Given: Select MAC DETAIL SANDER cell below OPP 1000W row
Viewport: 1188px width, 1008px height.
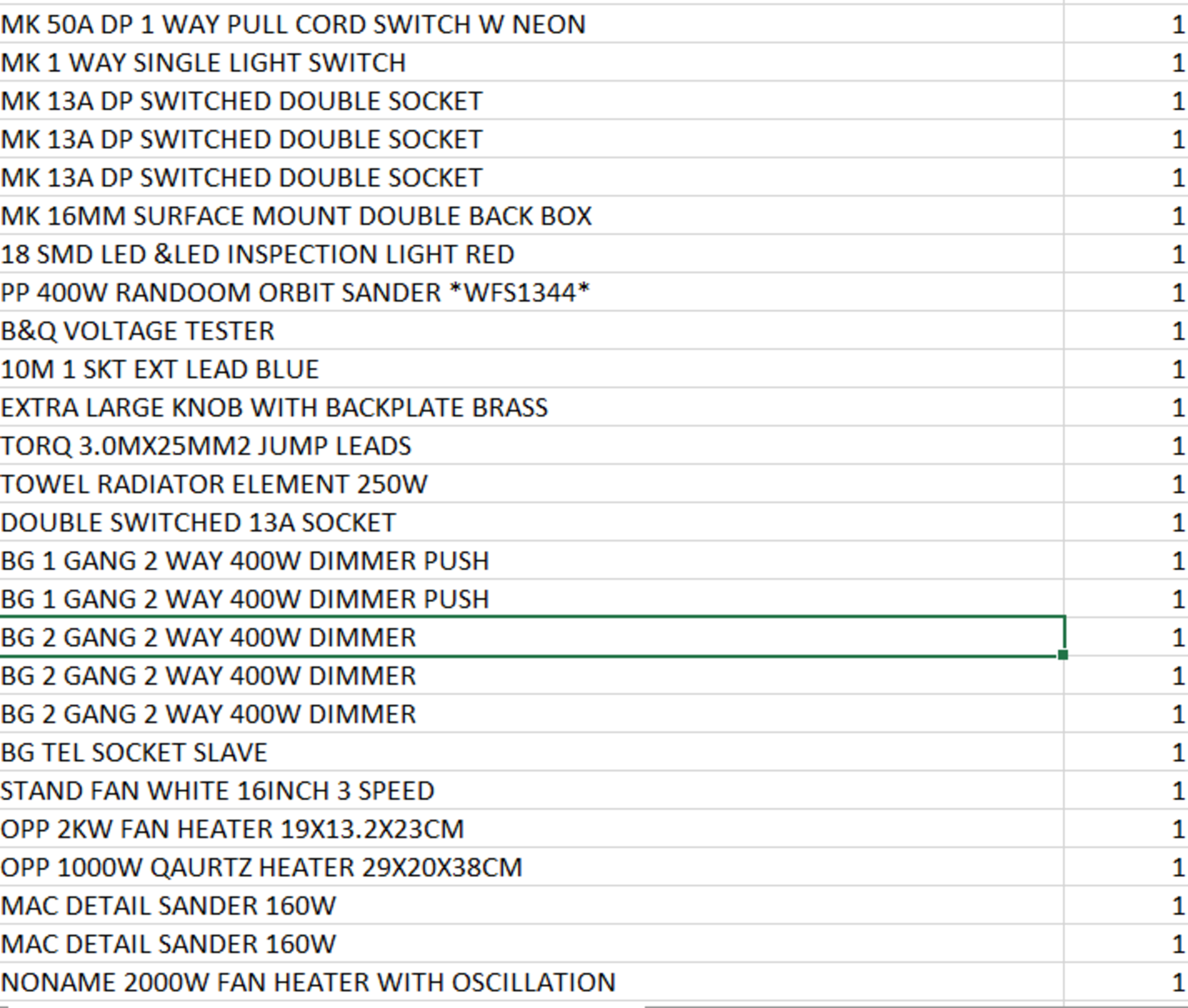Looking at the screenshot, I should [x=532, y=906].
